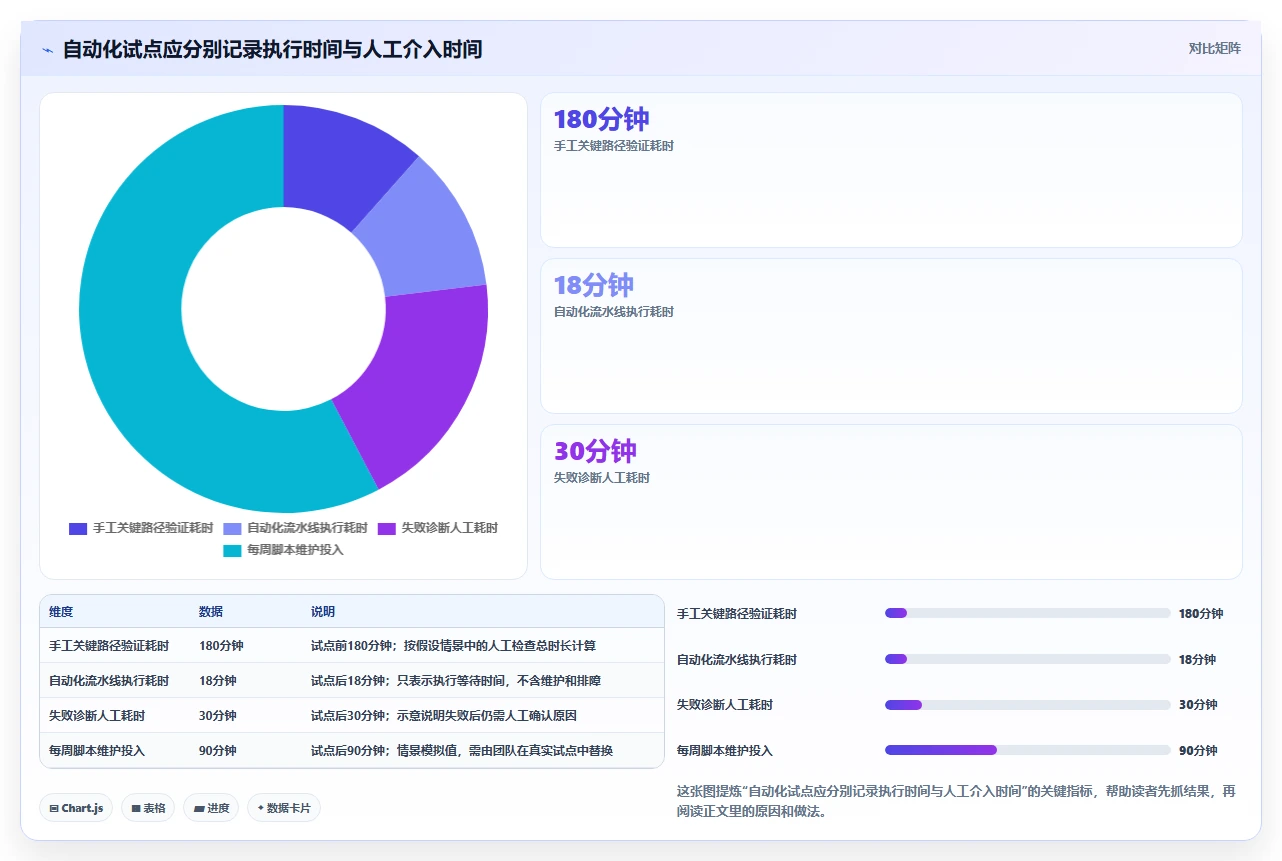Screen dimensions: 1282x861
Task: Click the 表格 tag
Action: pyautogui.click(x=148, y=808)
